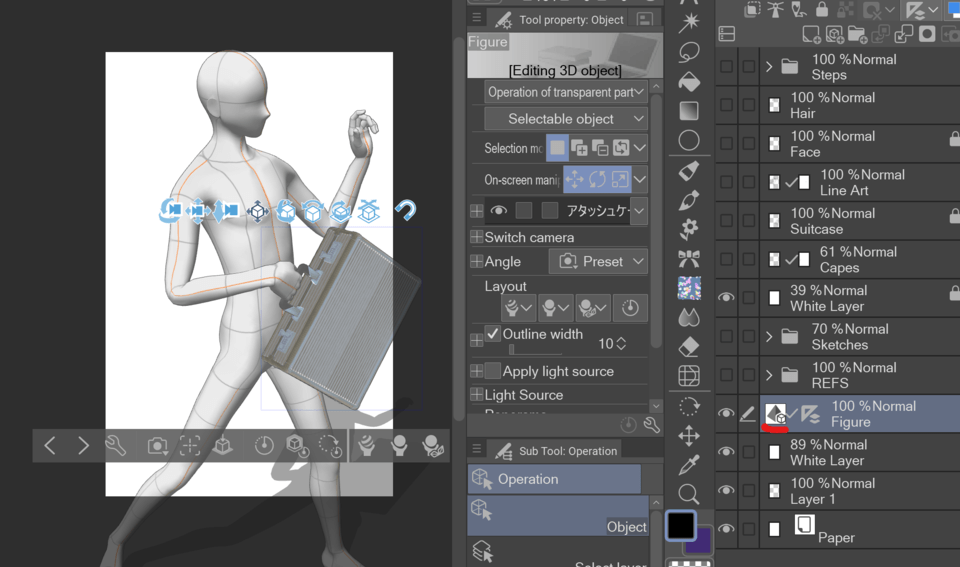The height and width of the screenshot is (567, 960).
Task: Open the Selectable object dropdown
Action: (x=566, y=119)
